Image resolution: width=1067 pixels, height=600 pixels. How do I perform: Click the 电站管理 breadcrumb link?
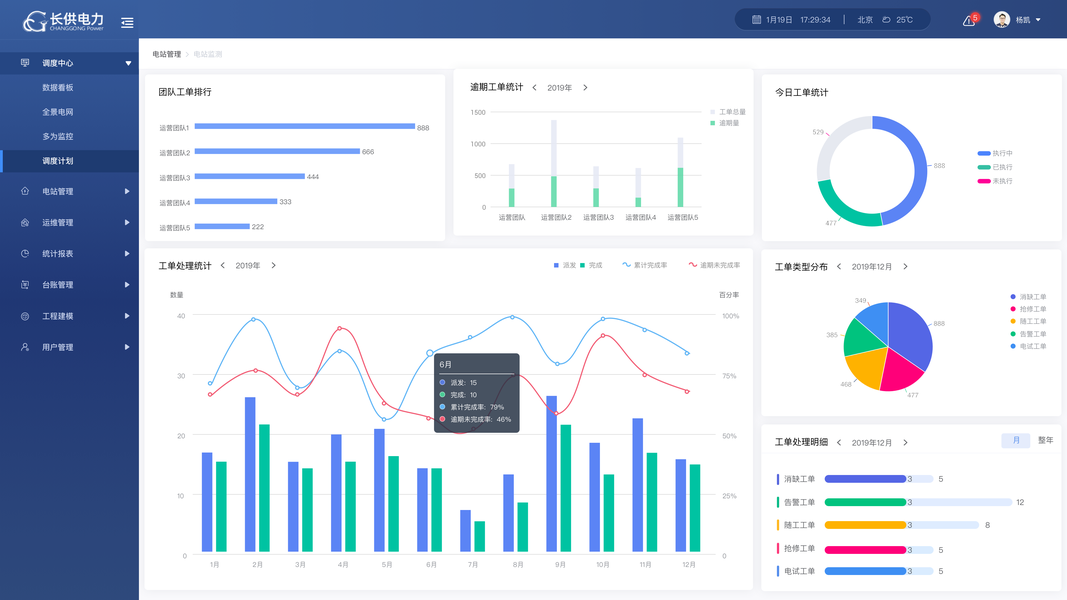click(x=166, y=54)
